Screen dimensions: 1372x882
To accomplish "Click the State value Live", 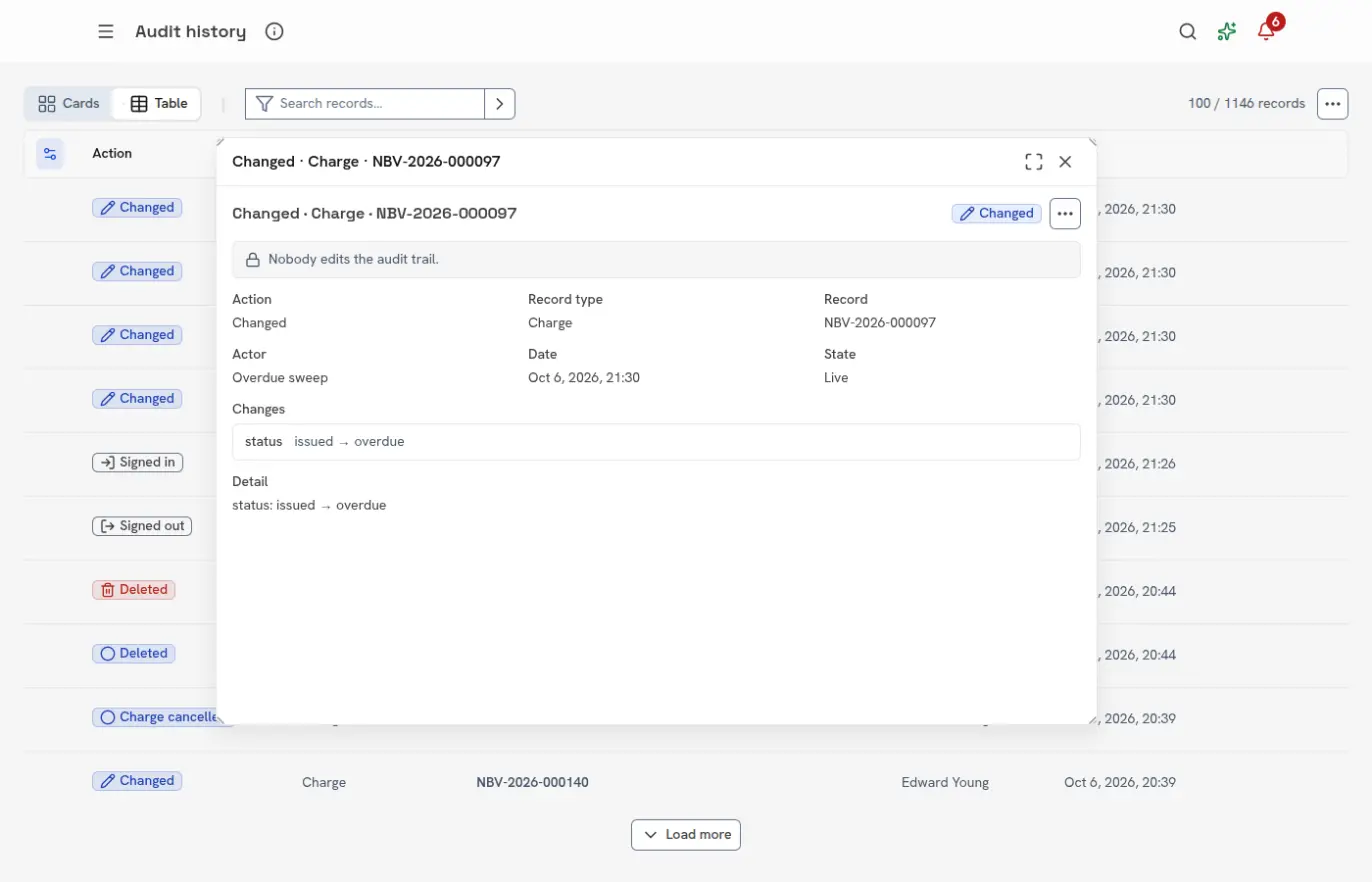I will (836, 378).
